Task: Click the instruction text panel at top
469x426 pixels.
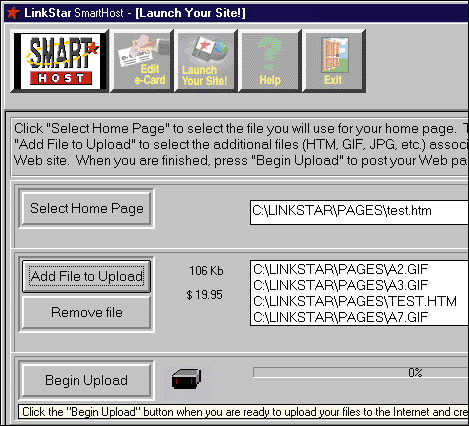Action: coord(240,145)
